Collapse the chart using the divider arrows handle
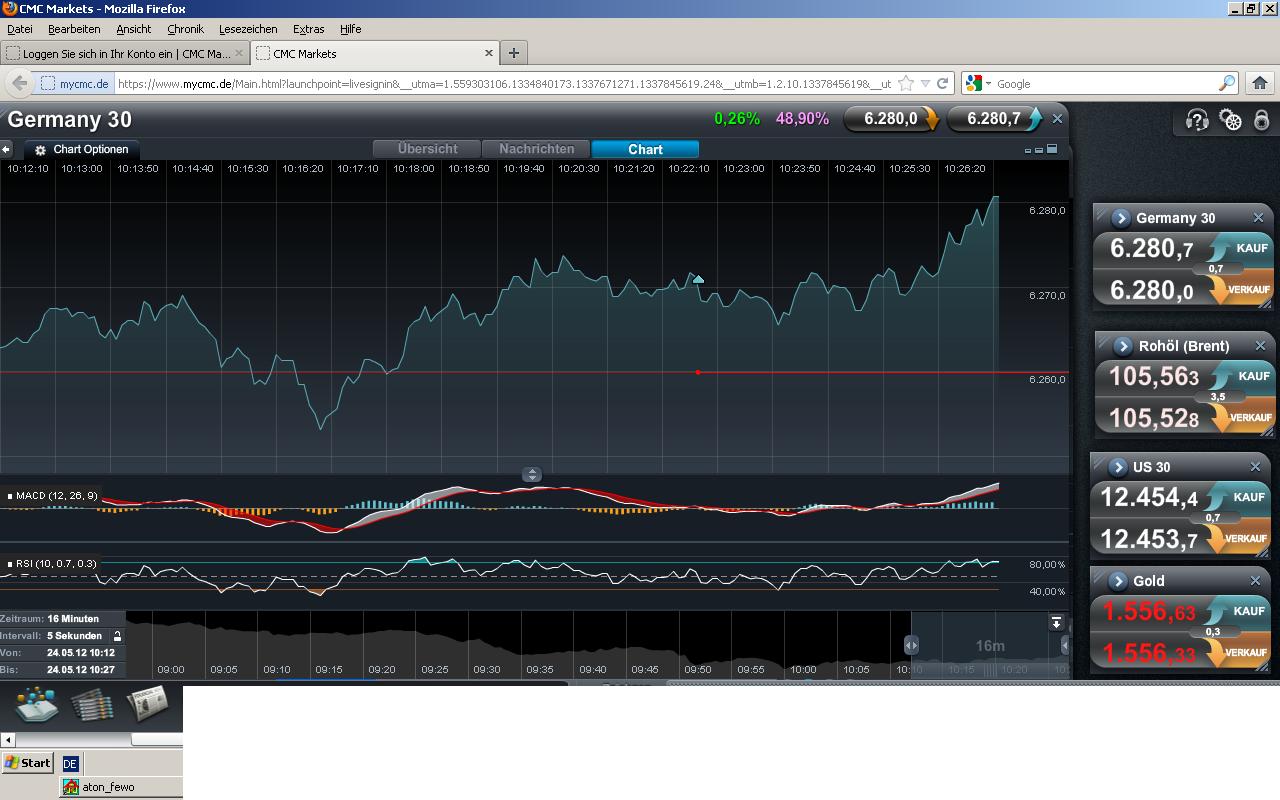Screen dimensions: 1280x800 [x=532, y=475]
